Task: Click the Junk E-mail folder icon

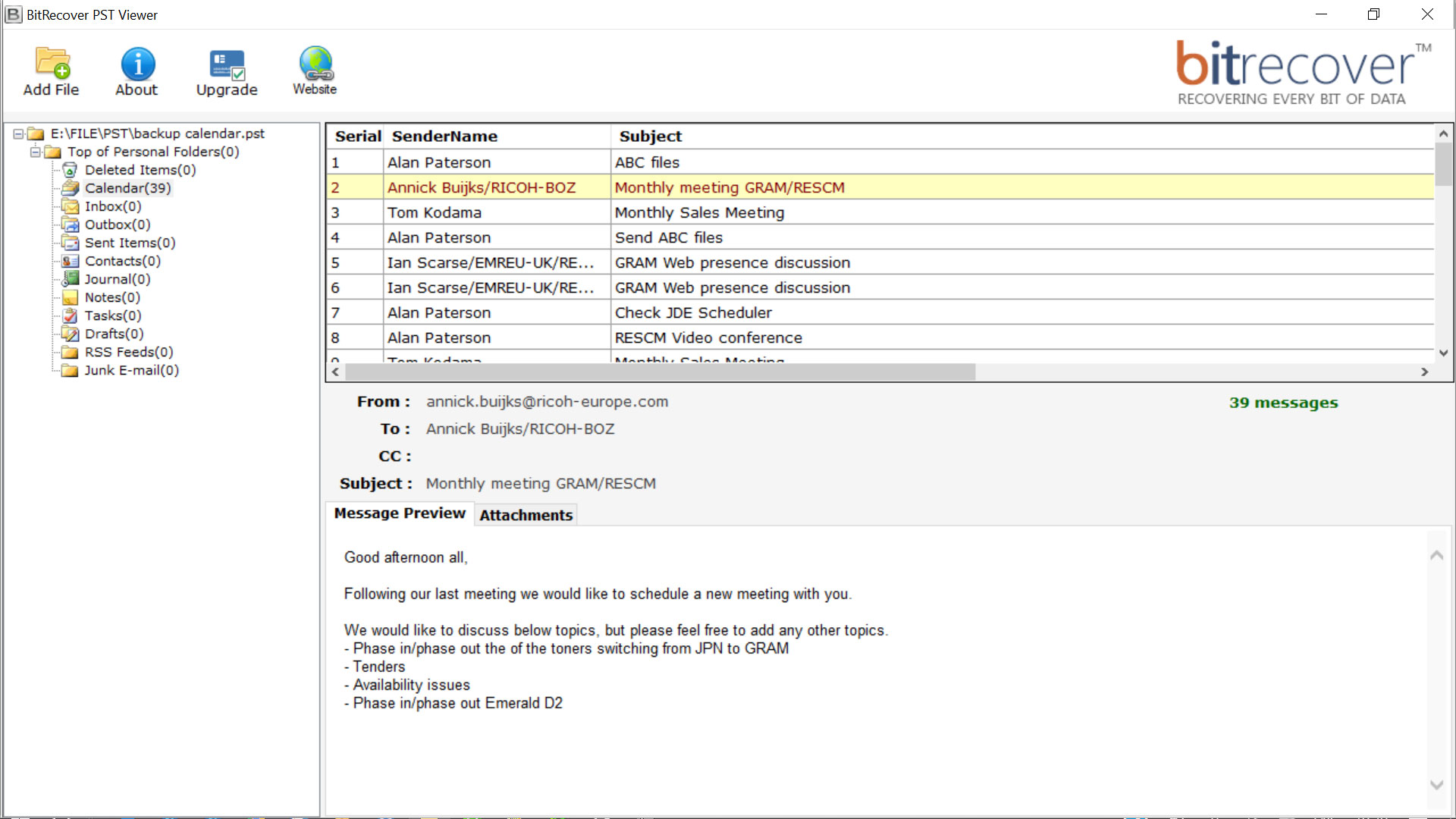Action: click(70, 370)
